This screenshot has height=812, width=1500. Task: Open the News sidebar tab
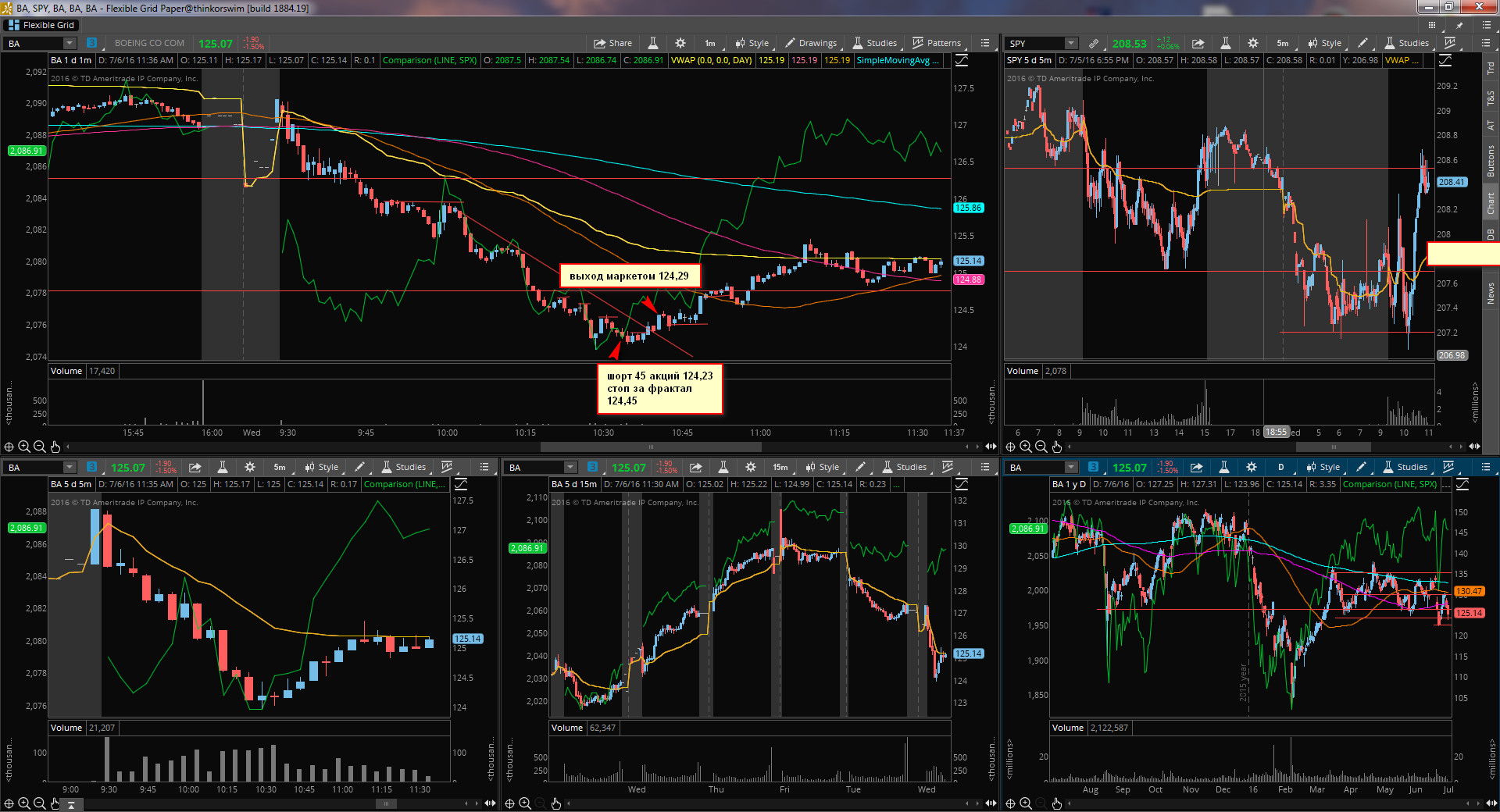tap(1491, 294)
